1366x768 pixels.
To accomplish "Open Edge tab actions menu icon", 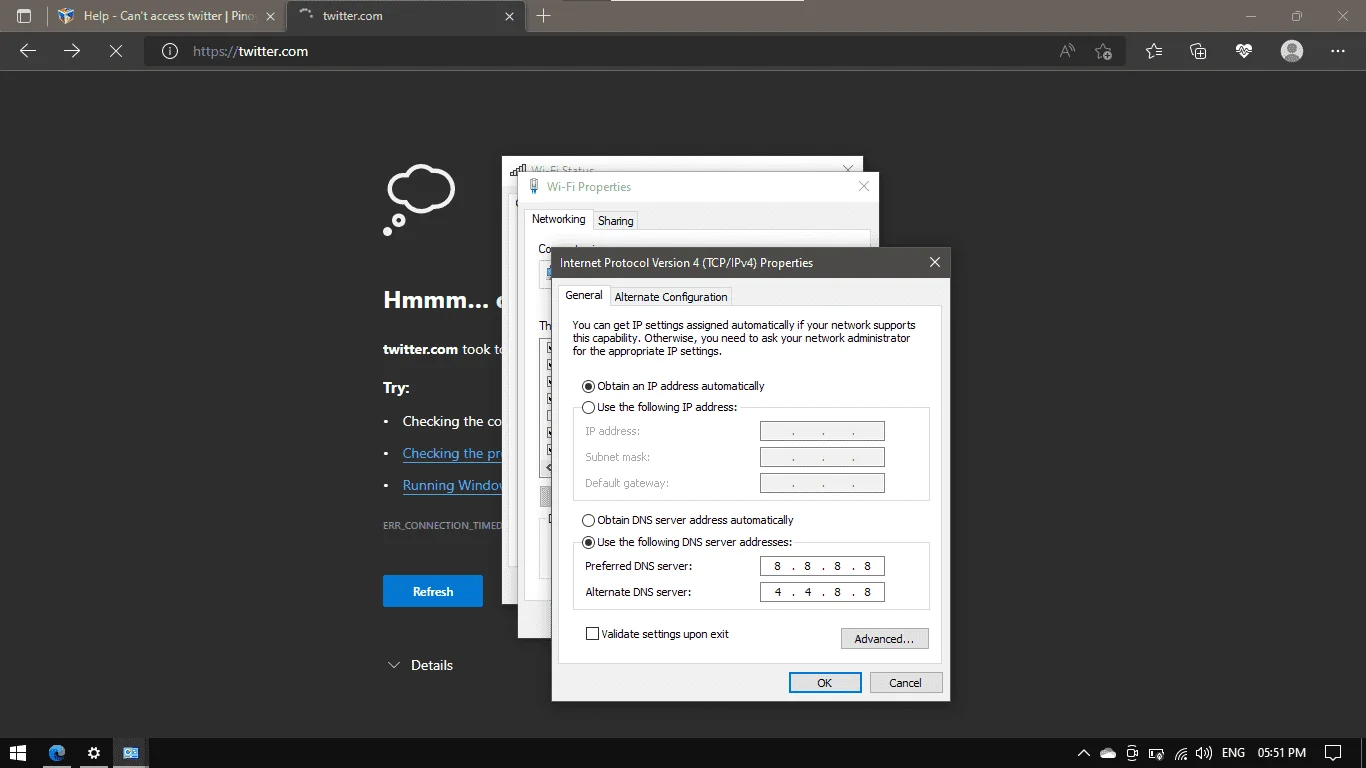I will (24, 16).
